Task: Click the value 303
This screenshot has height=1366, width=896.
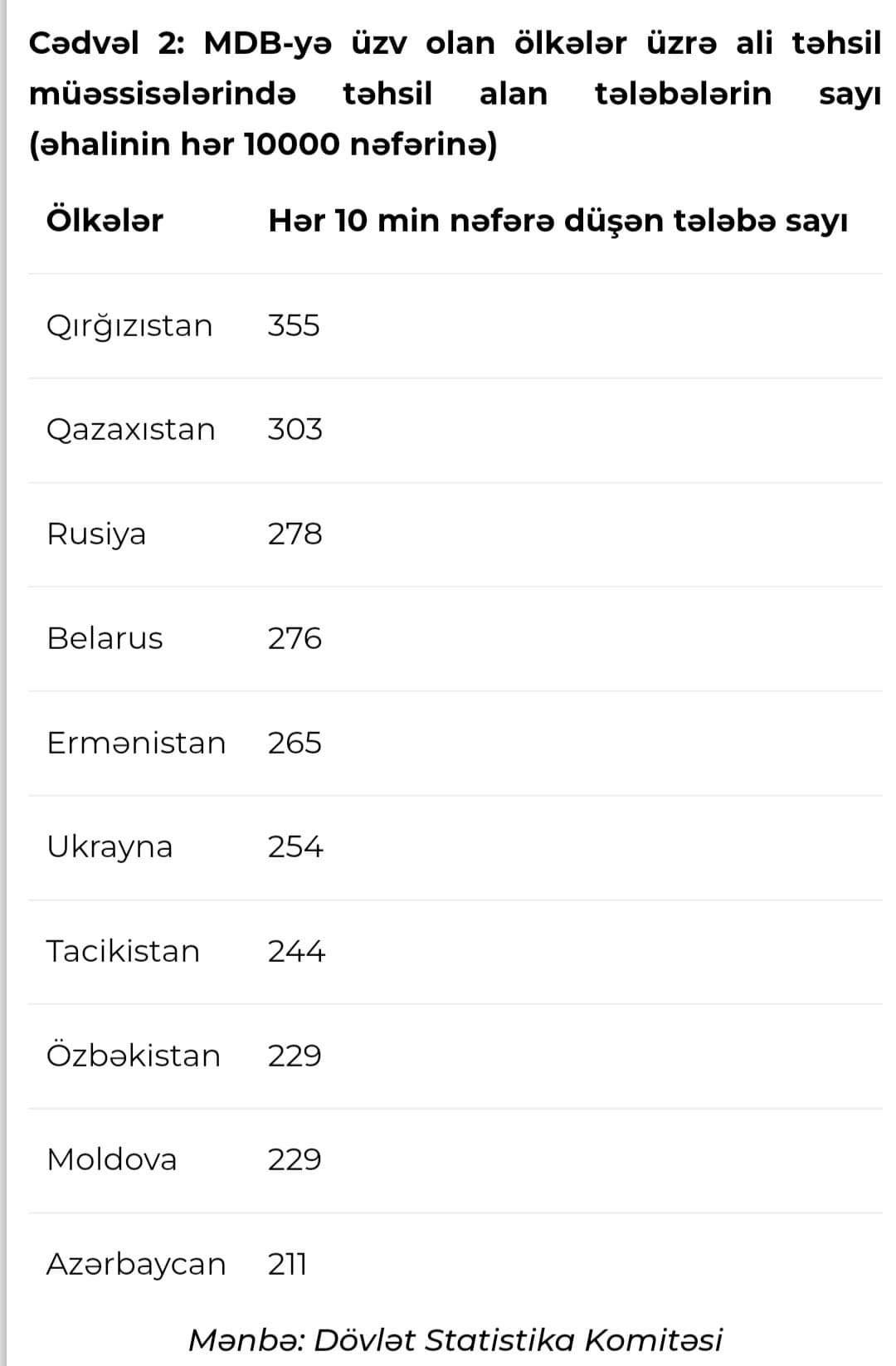Action: tap(295, 429)
